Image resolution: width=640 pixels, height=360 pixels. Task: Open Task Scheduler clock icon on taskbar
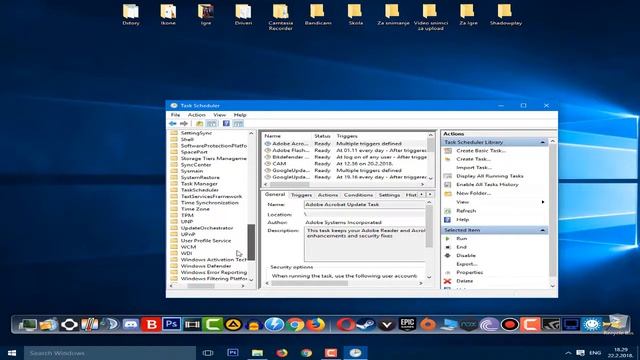tap(355, 353)
